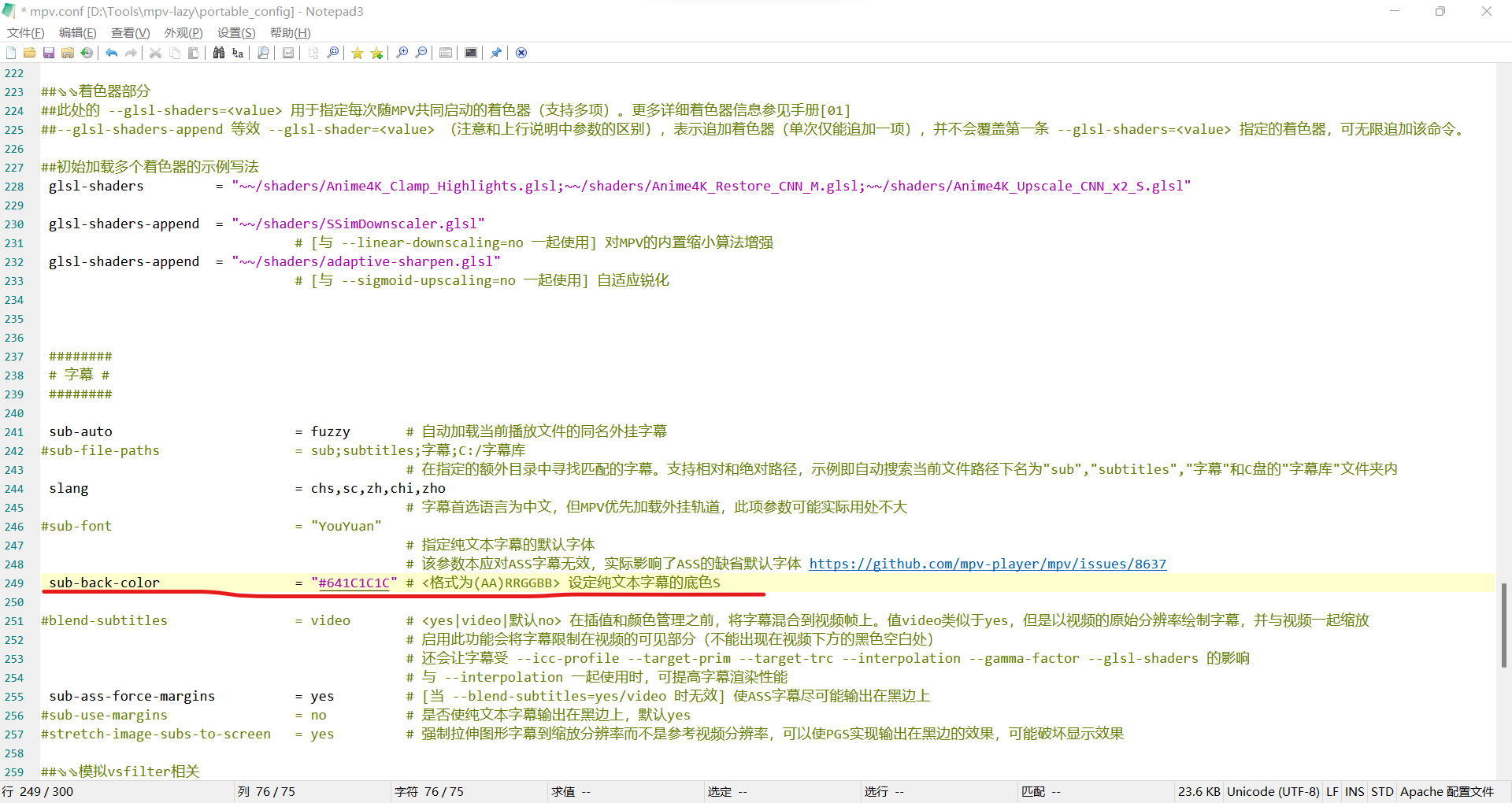Image resolution: width=1512 pixels, height=803 pixels.
Task: Open file using folder toolbar icon
Action: pyautogui.click(x=30, y=53)
